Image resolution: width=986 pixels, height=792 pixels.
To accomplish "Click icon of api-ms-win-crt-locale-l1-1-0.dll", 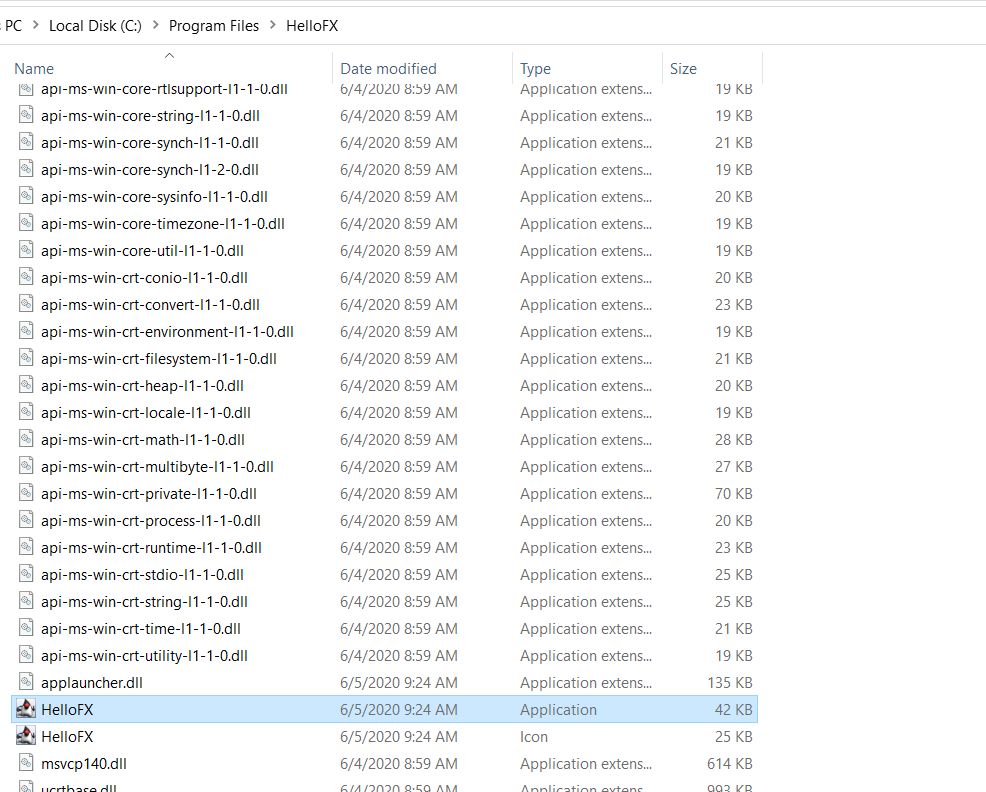I will point(26,413).
